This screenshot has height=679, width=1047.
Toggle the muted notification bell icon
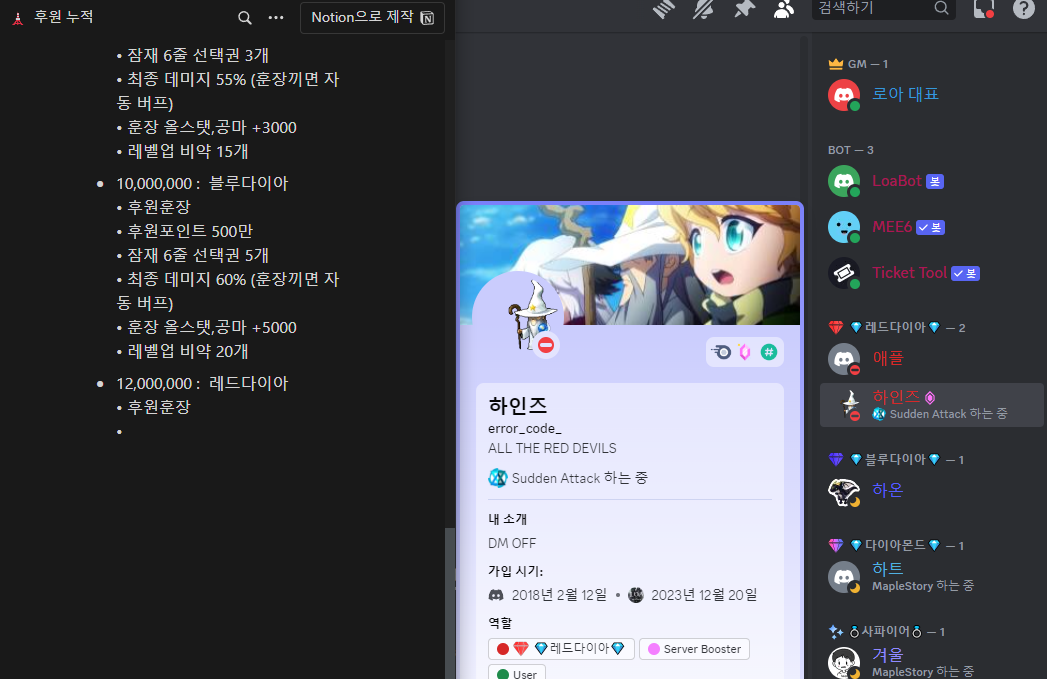pyautogui.click(x=704, y=9)
